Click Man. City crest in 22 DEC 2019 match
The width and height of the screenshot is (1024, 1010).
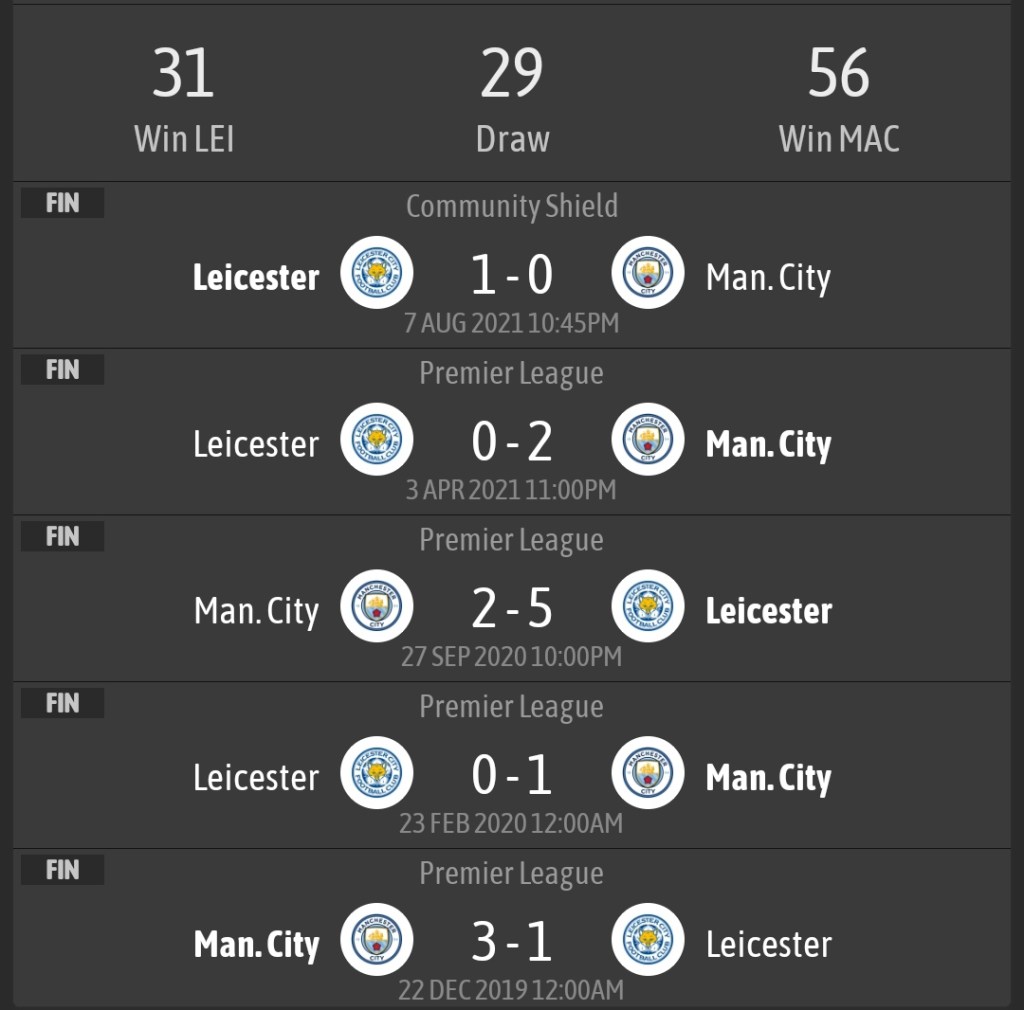[x=376, y=940]
